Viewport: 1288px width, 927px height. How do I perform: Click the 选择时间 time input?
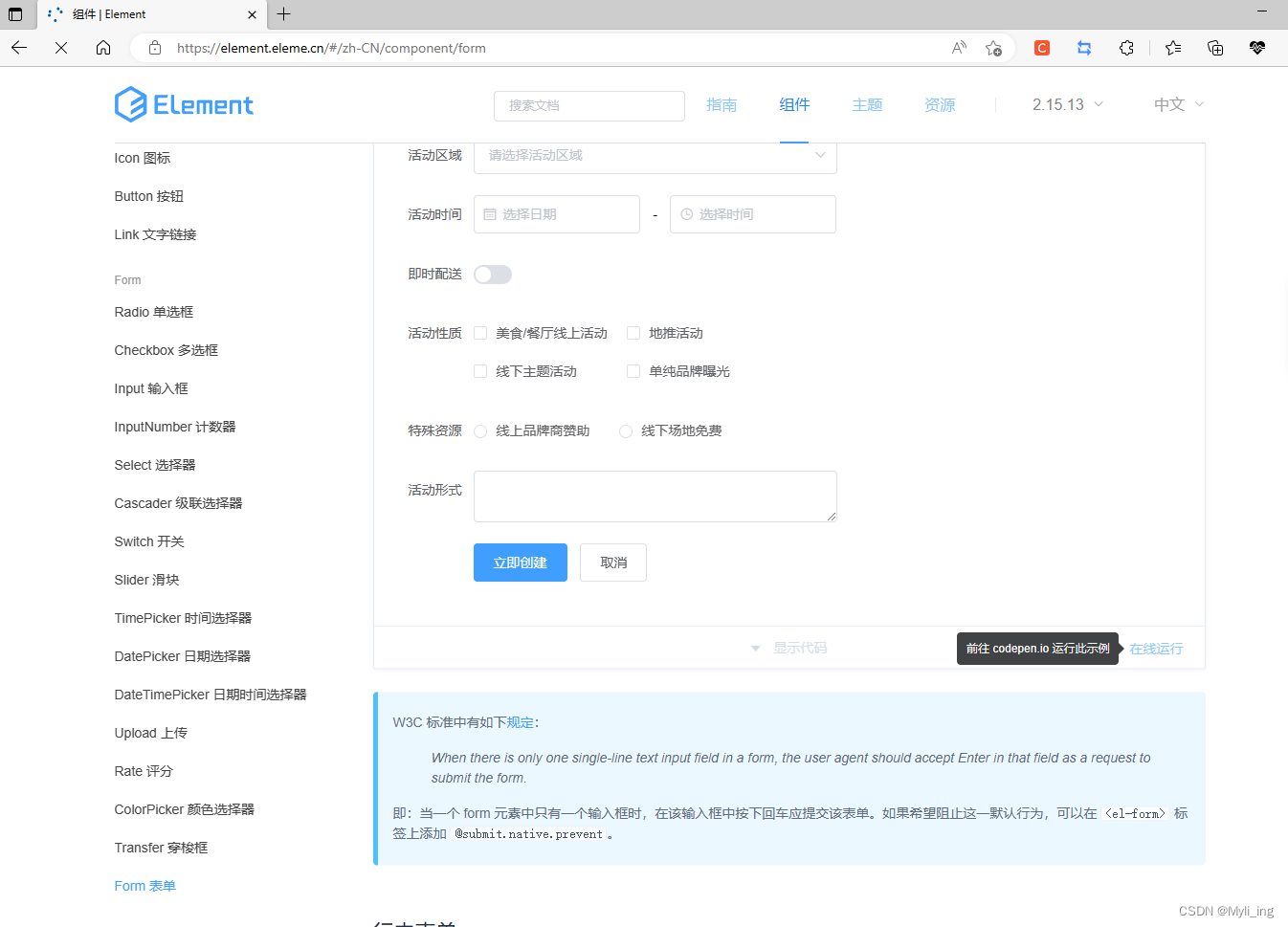[753, 214]
